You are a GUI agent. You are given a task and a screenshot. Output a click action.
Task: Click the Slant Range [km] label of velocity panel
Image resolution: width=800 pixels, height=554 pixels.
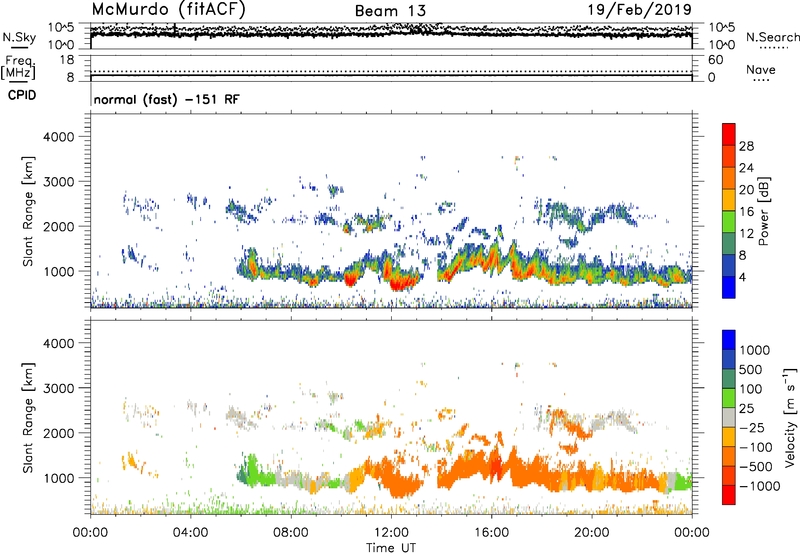coord(28,418)
